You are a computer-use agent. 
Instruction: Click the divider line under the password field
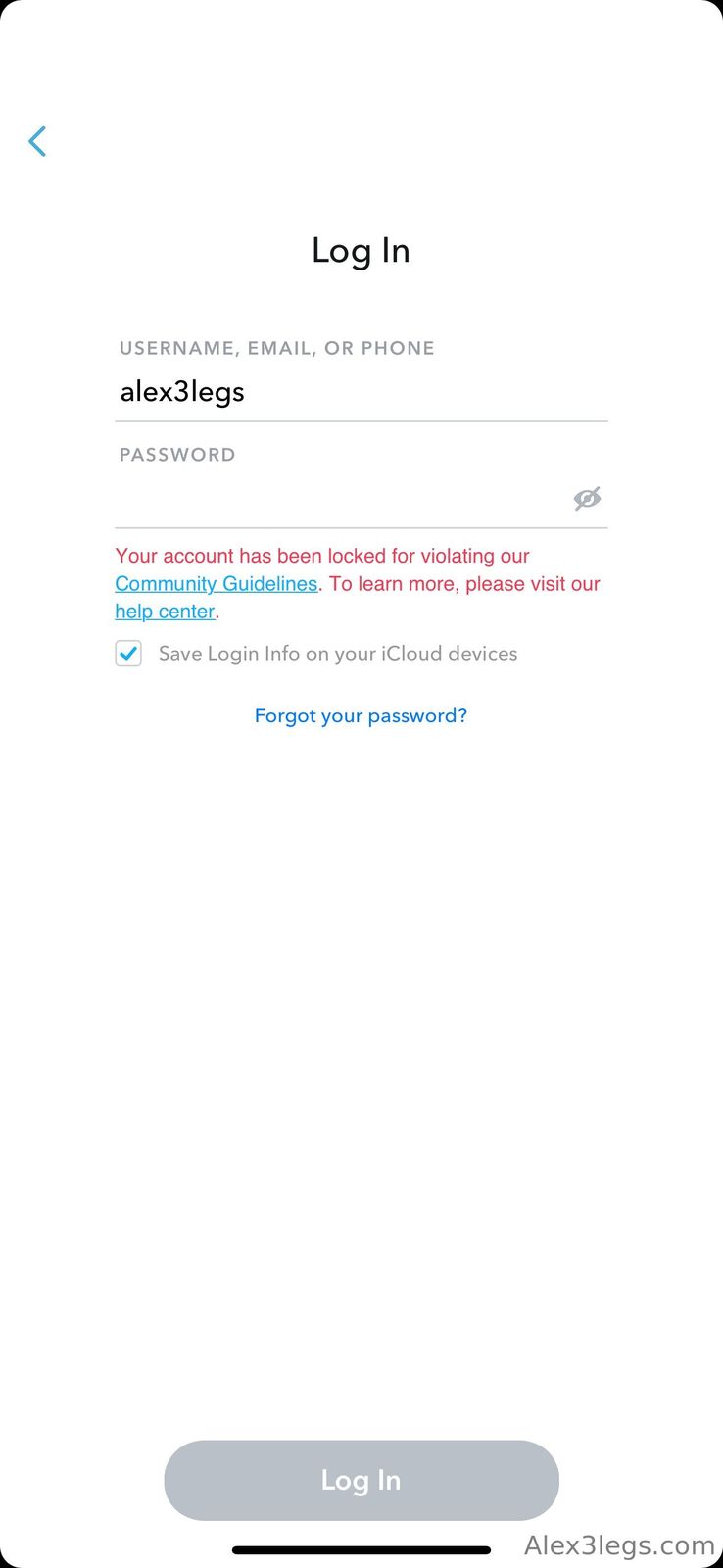361,528
